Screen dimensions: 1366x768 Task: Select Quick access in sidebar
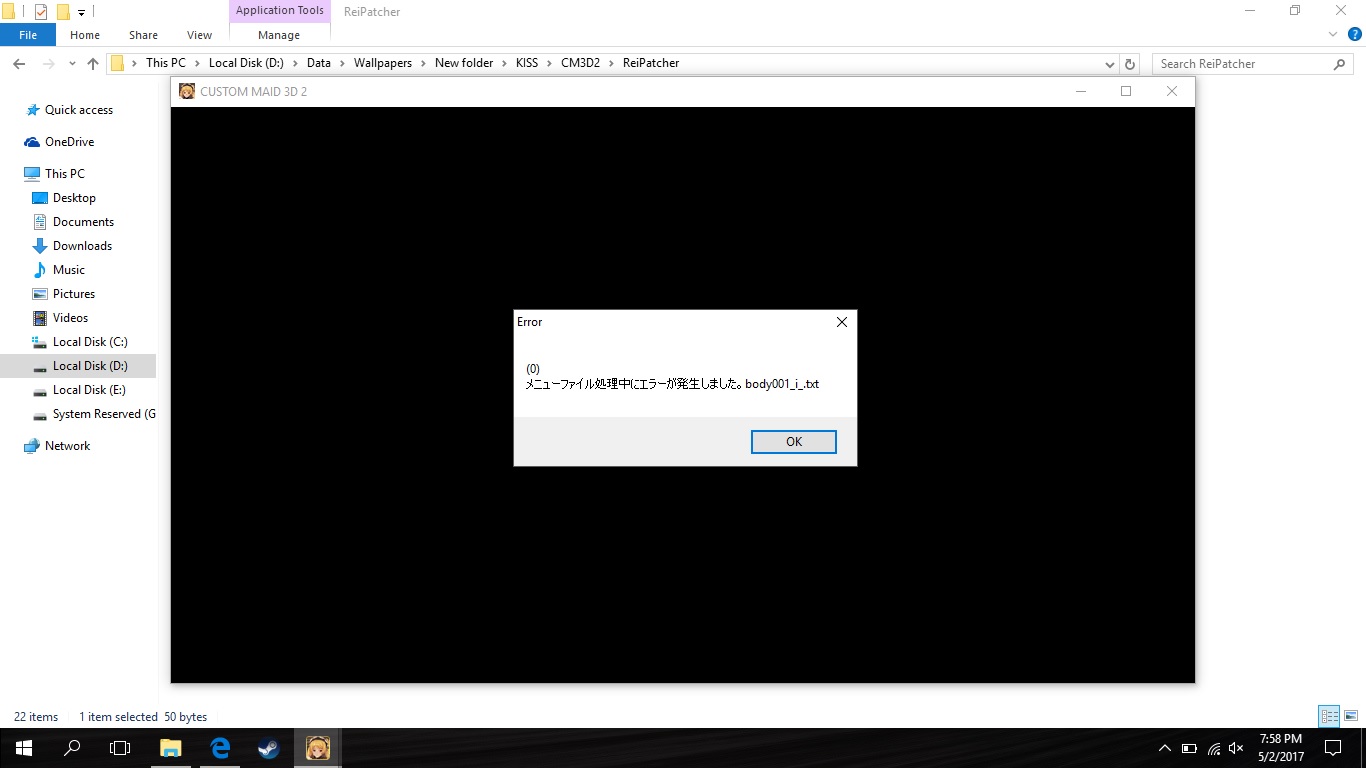point(78,110)
